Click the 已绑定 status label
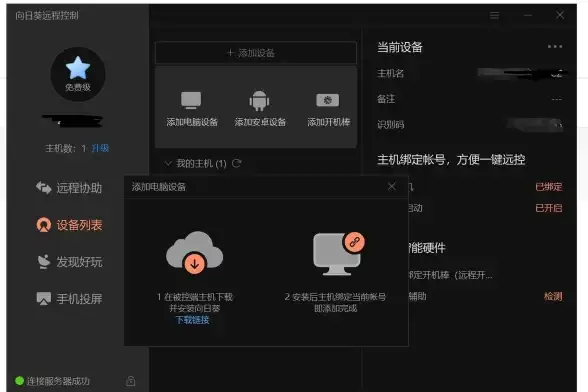Image resolution: width=588 pixels, height=392 pixels. pyautogui.click(x=549, y=186)
